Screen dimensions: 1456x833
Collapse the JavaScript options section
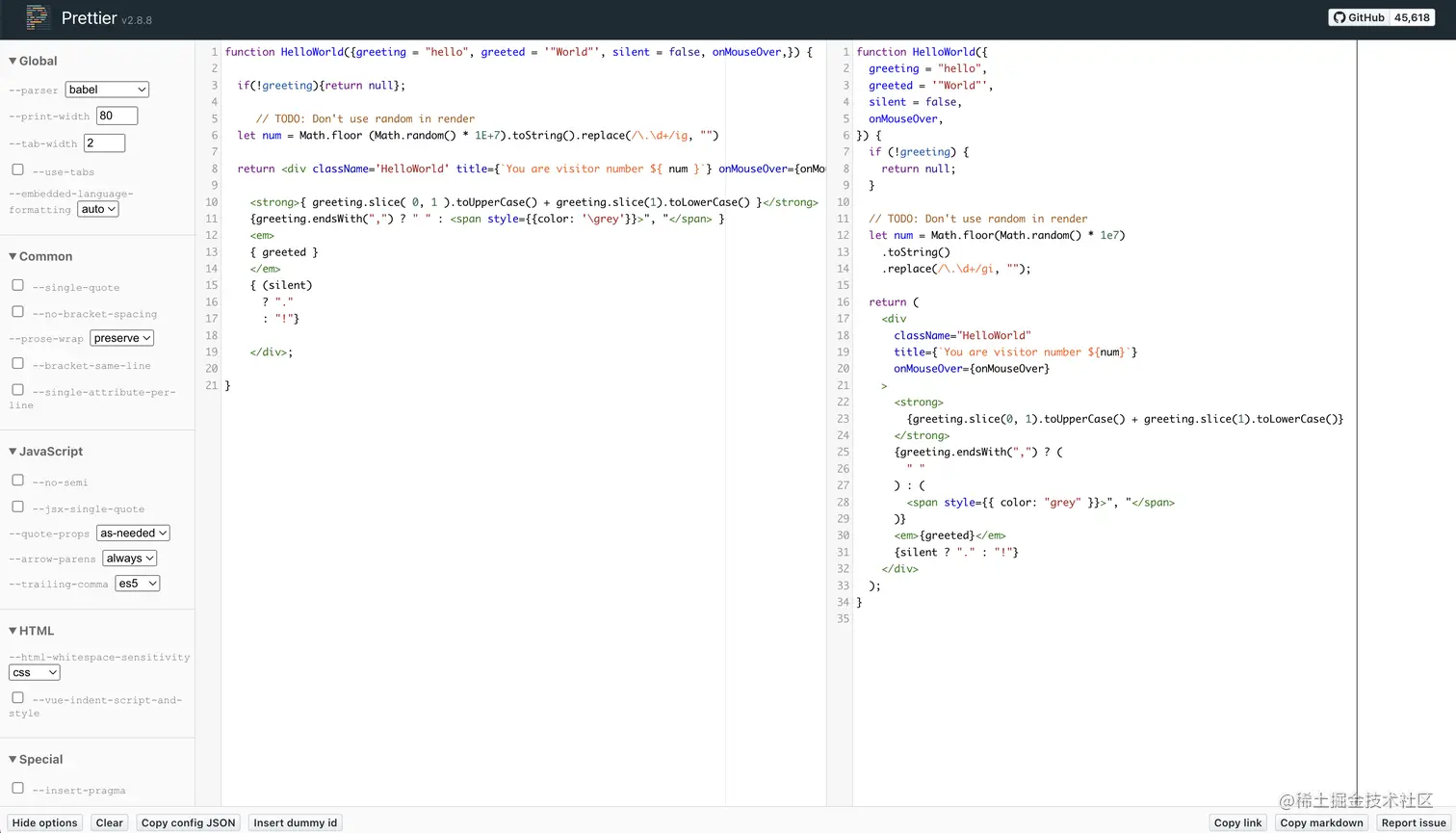pyautogui.click(x=46, y=451)
